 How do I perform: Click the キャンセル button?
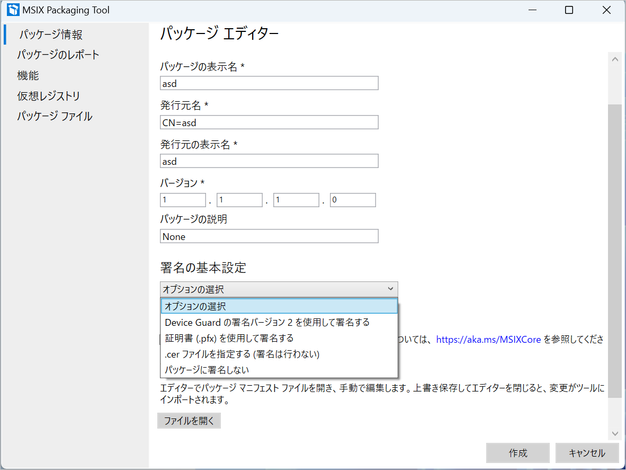point(587,453)
